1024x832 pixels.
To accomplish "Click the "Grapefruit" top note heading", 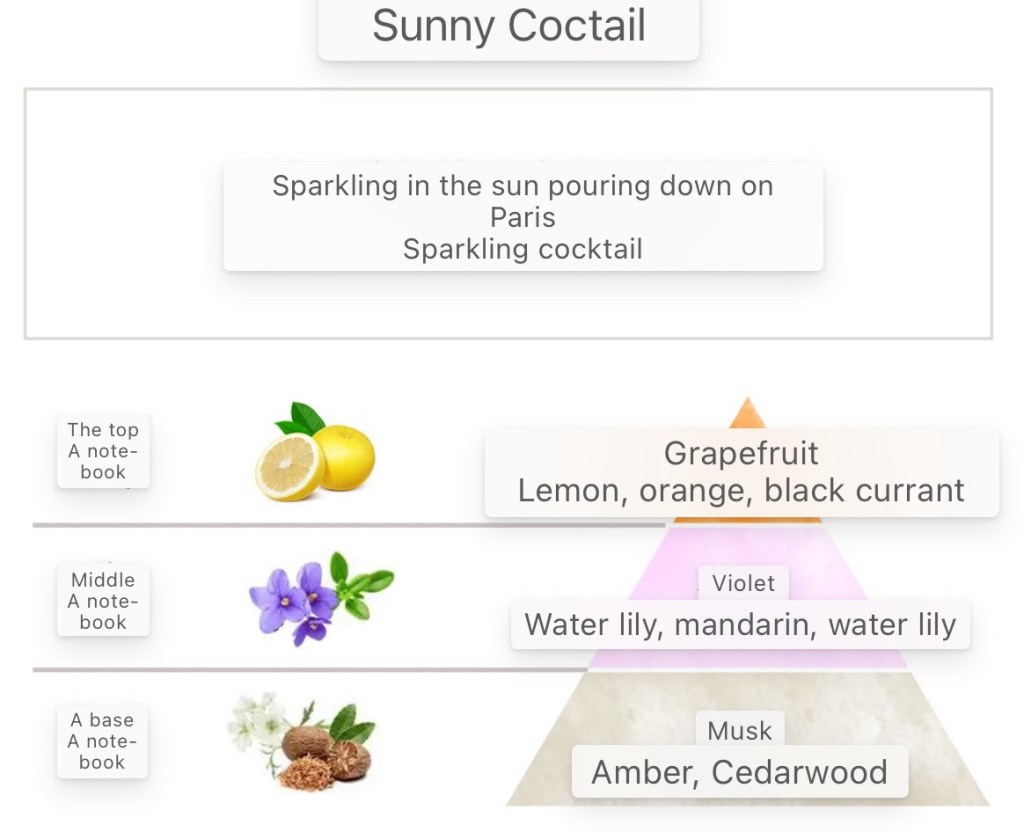I will (x=741, y=453).
